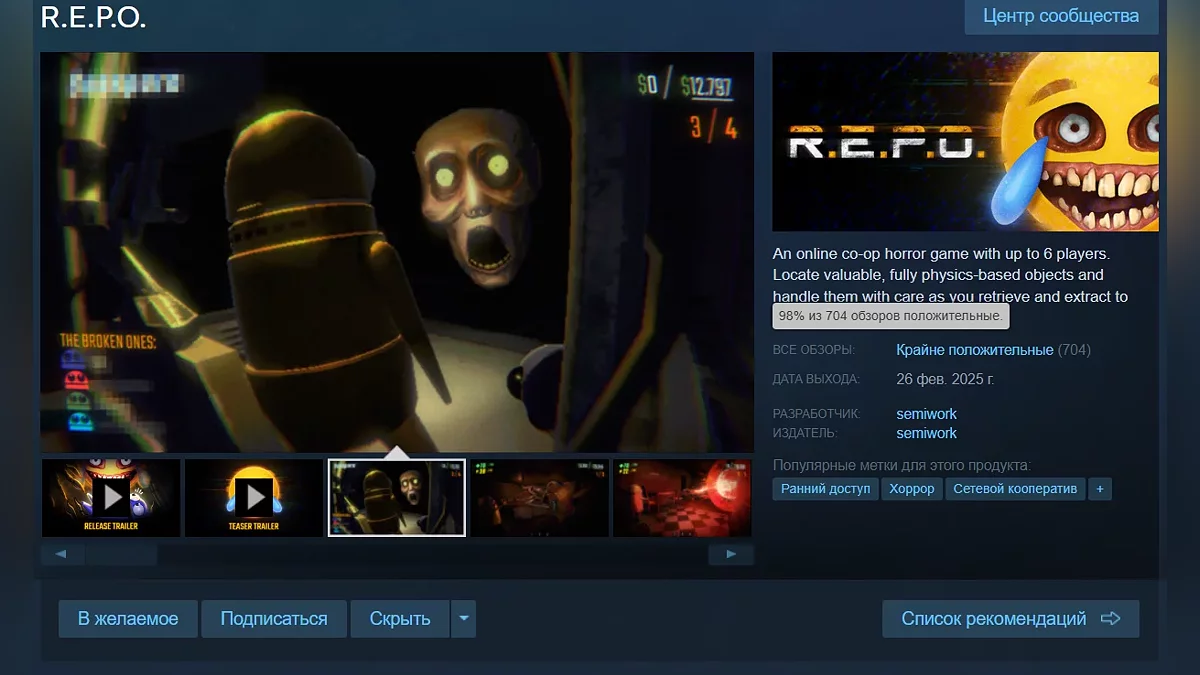Image resolution: width=1200 pixels, height=675 pixels.
Task: Click the Центр сообщества button
Action: coord(1060,16)
